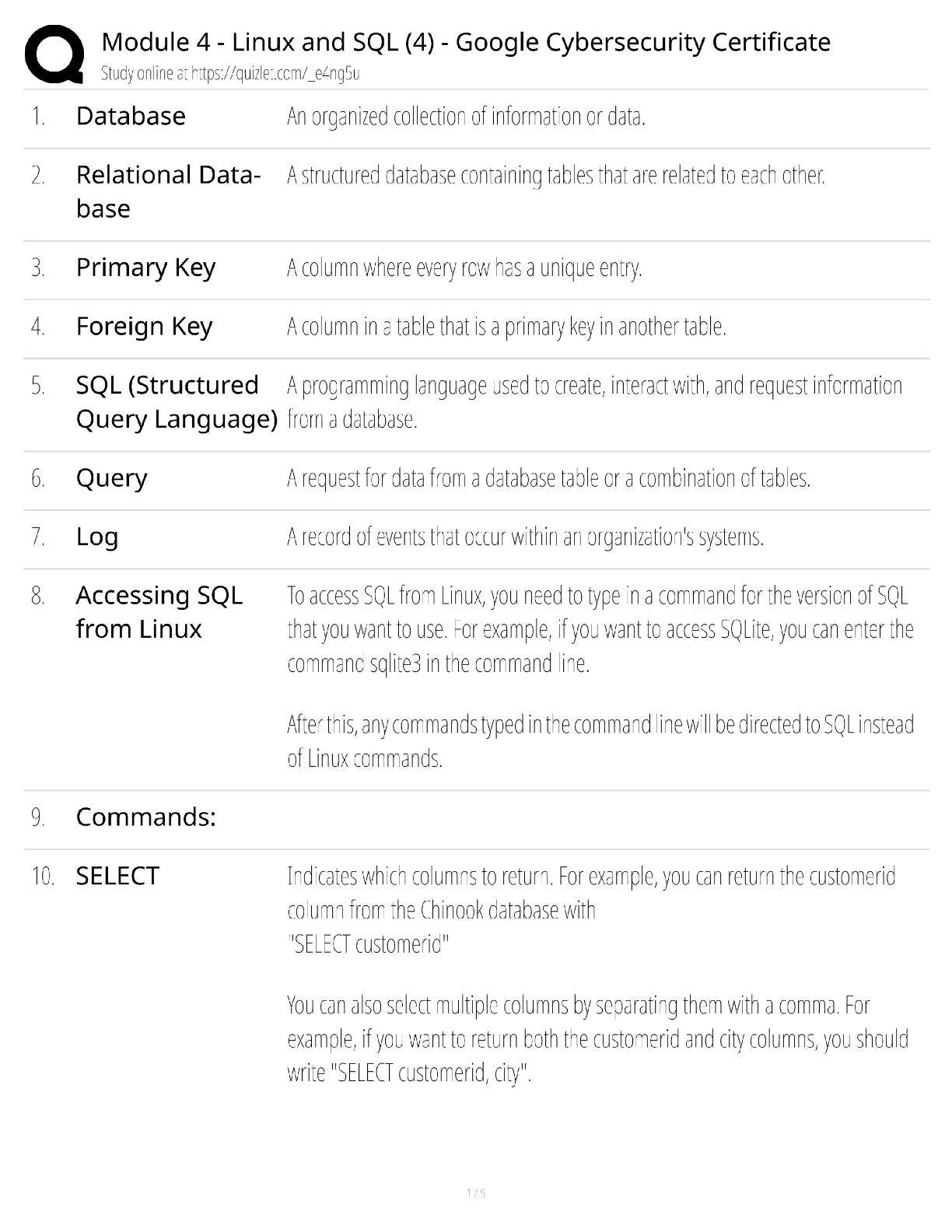Click the Foreign Key term
Image resolution: width=952 pixels, height=1232 pixels.
pos(144,327)
